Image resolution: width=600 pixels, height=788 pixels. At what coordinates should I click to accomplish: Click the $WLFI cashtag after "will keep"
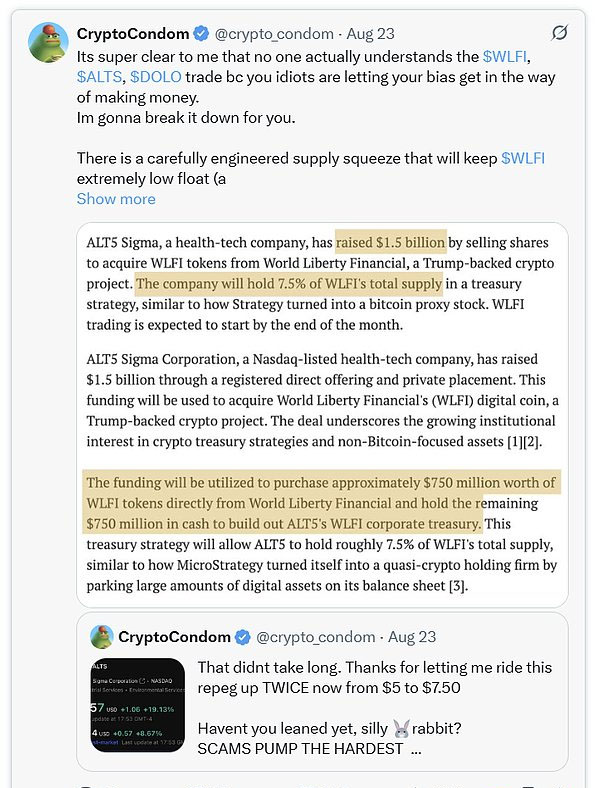[522, 159]
